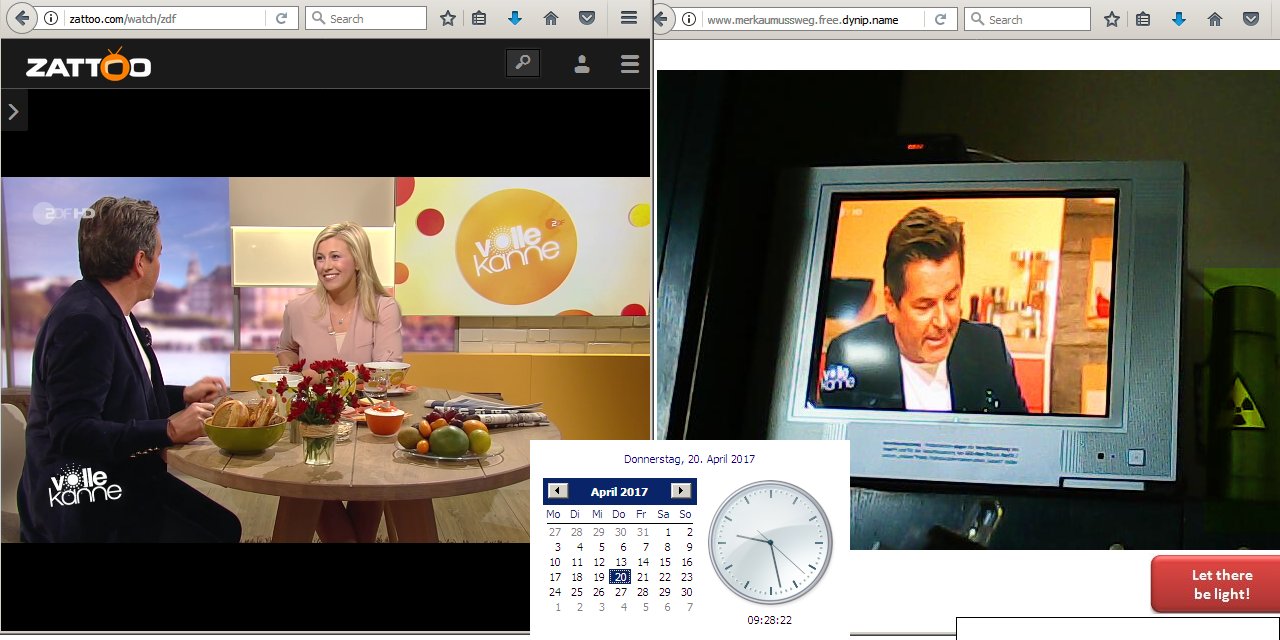Reload the zattoo.com page
Image resolution: width=1280 pixels, height=640 pixels.
[281, 18]
